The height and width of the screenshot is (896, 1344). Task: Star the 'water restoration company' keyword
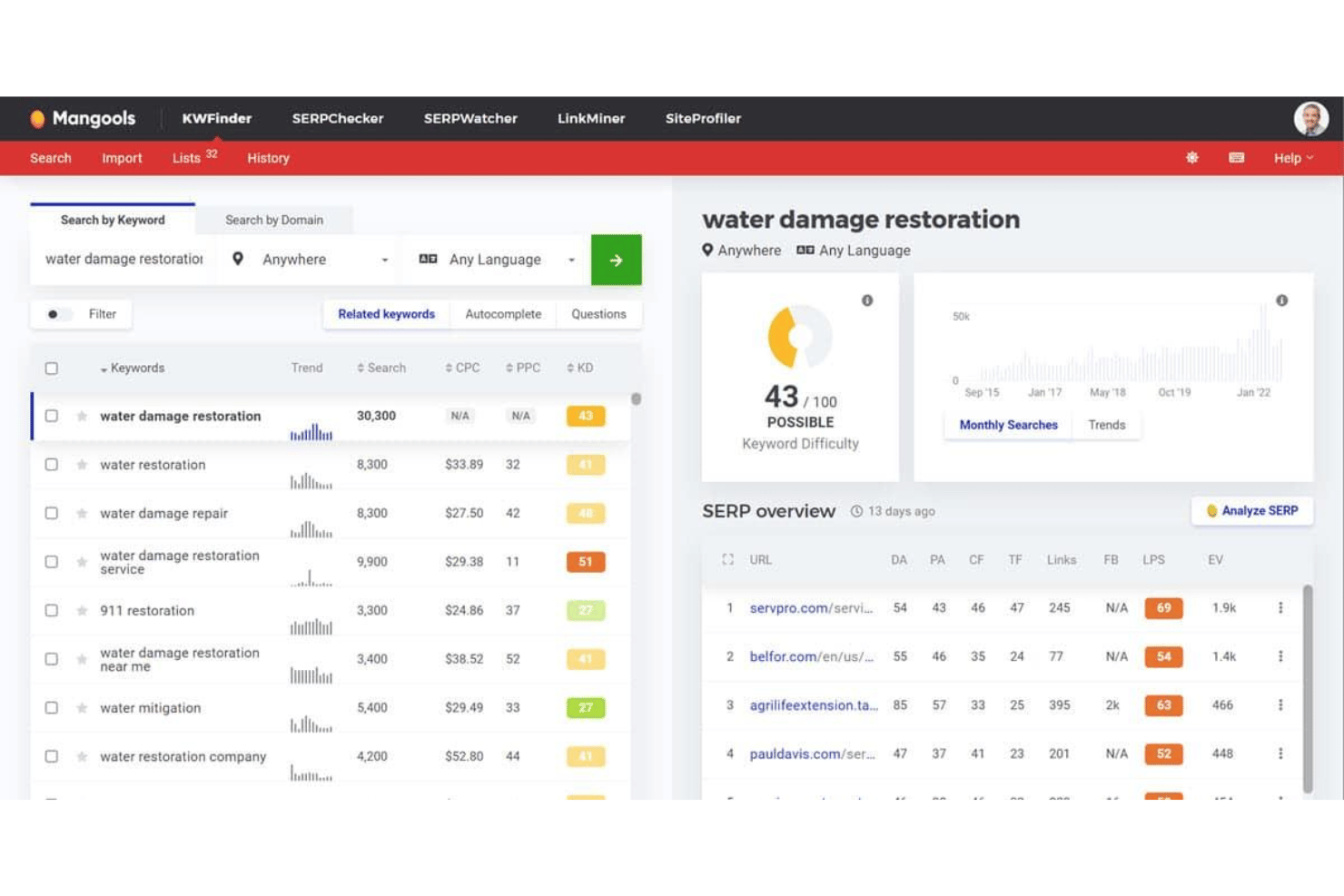click(82, 756)
